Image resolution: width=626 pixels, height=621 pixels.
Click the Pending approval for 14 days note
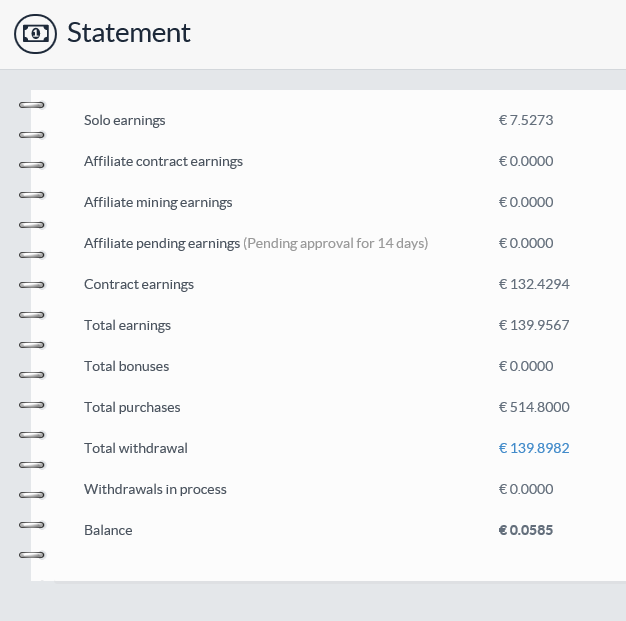pos(336,243)
